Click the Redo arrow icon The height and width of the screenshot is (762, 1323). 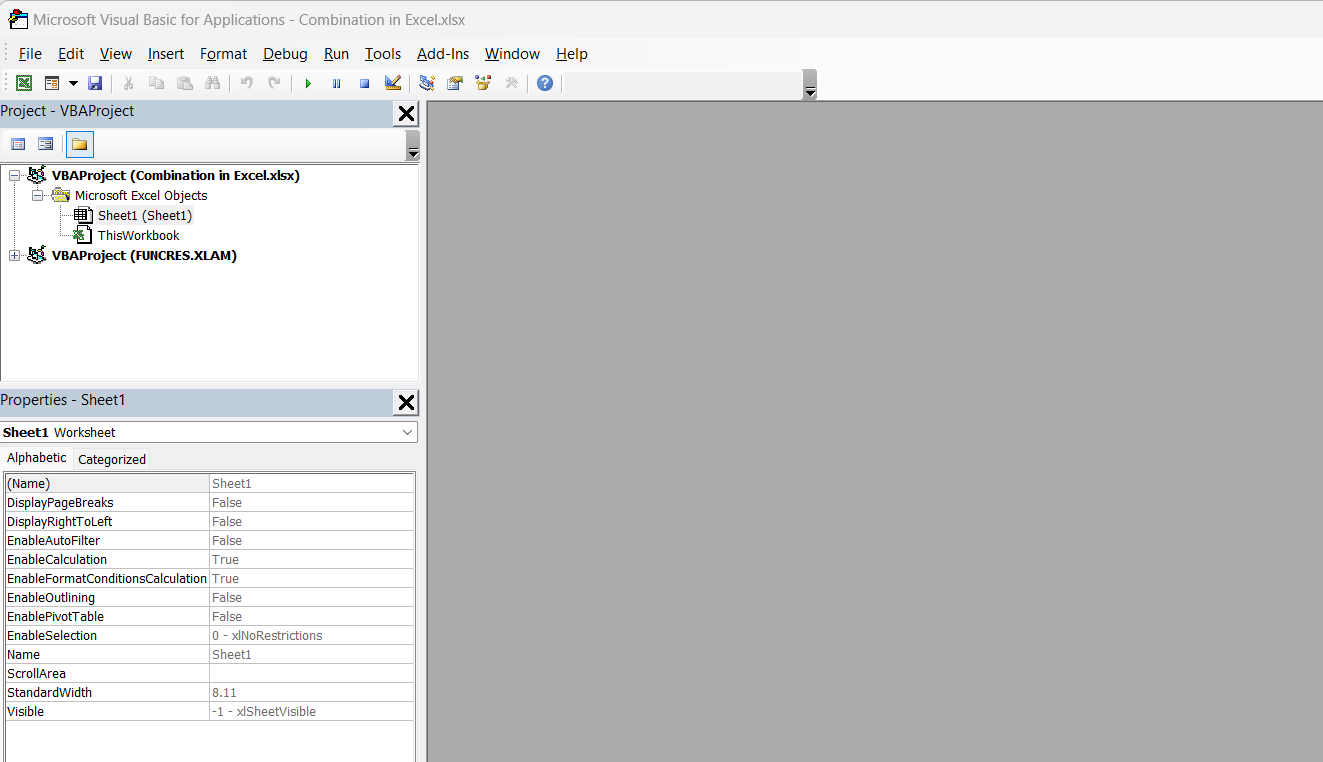tap(274, 83)
